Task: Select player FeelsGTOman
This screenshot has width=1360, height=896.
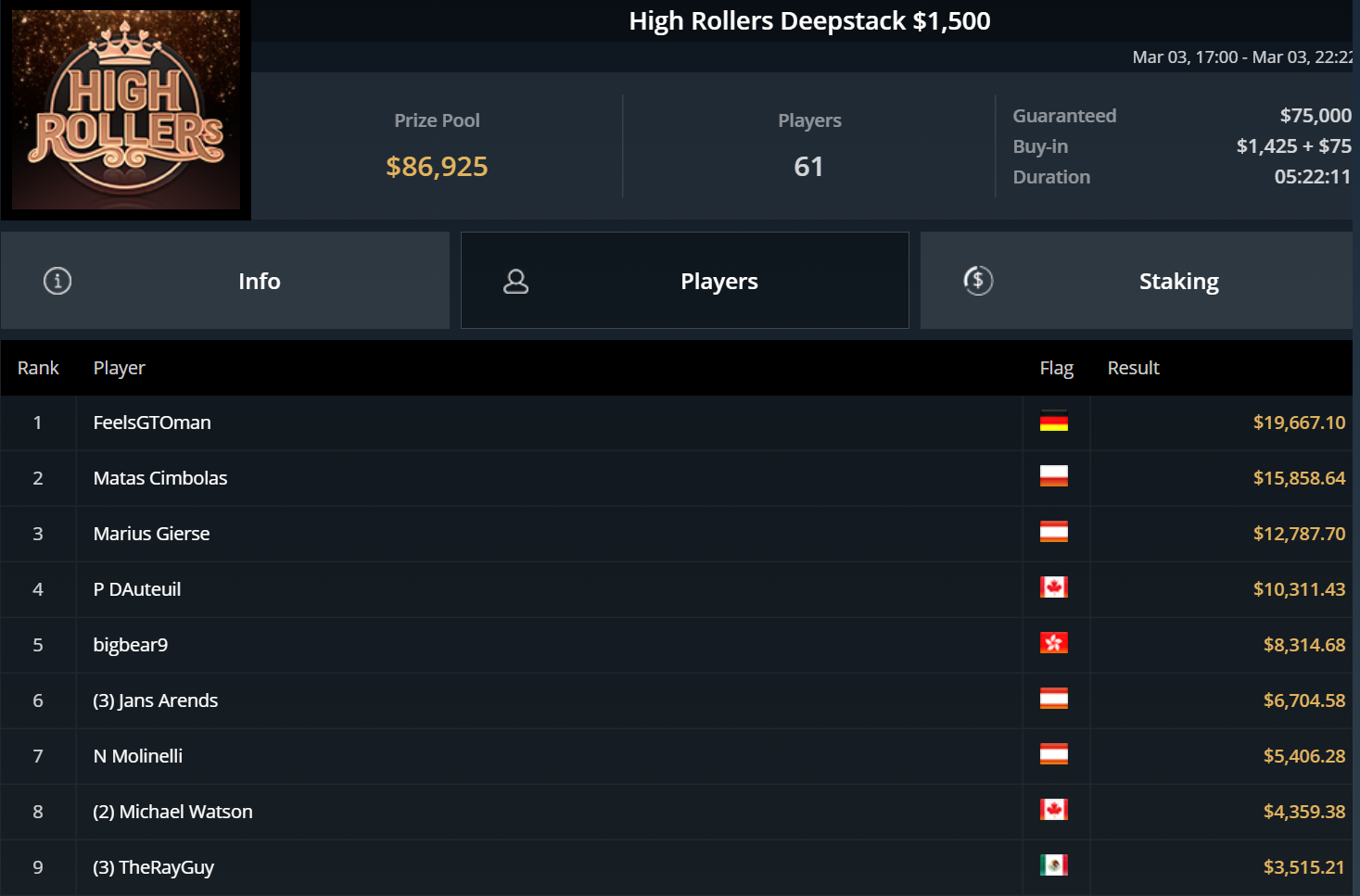Action: (152, 423)
